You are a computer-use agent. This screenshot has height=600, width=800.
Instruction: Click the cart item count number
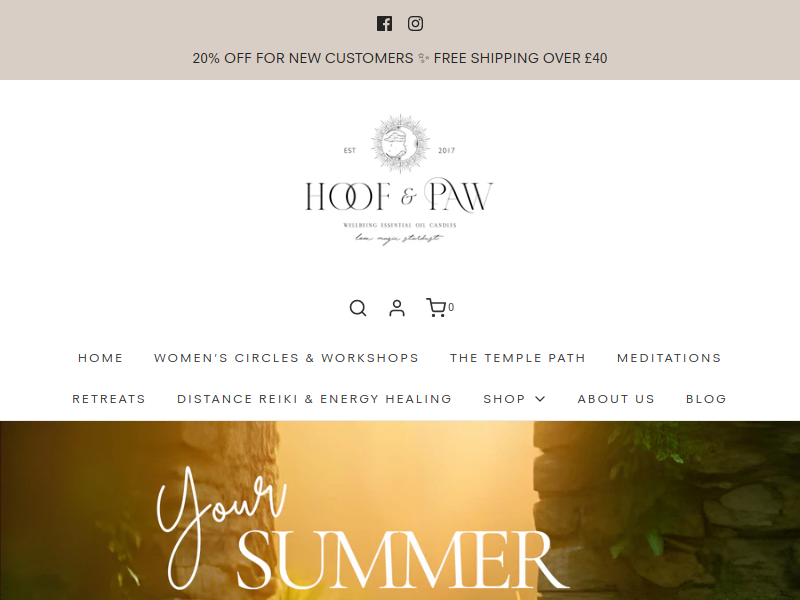click(x=451, y=307)
